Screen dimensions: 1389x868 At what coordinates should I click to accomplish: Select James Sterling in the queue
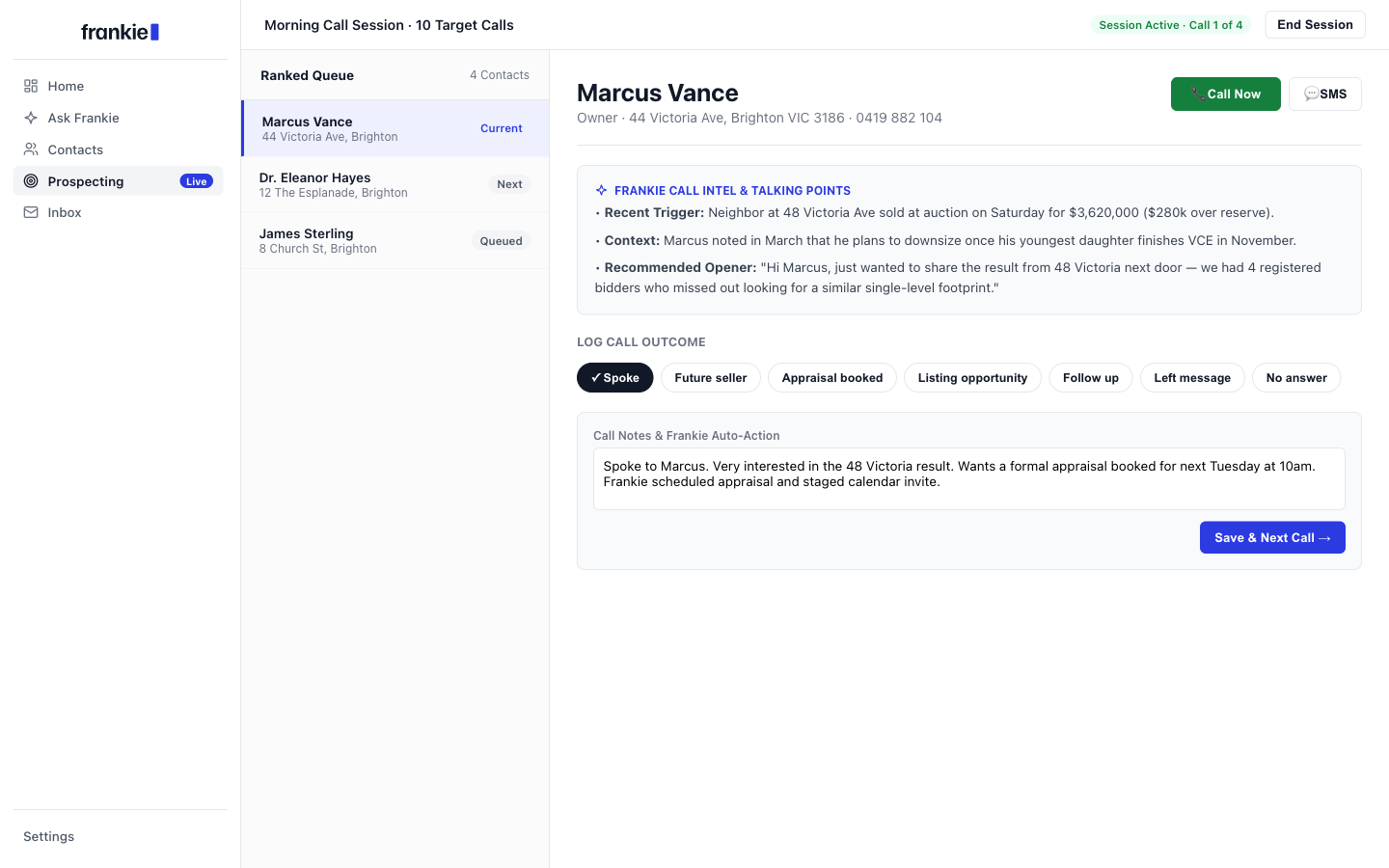coord(395,240)
